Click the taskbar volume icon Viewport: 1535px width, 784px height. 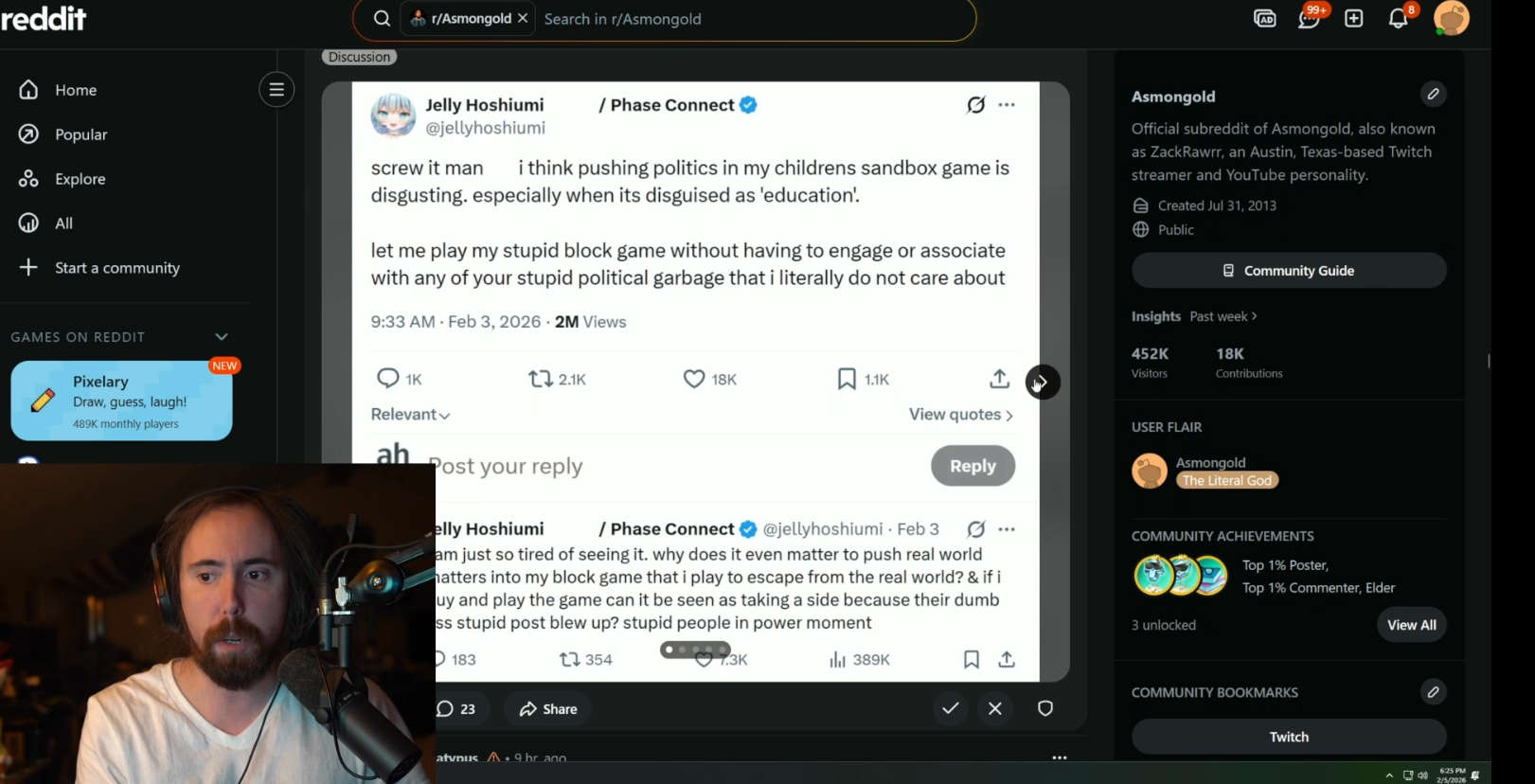(x=1422, y=775)
